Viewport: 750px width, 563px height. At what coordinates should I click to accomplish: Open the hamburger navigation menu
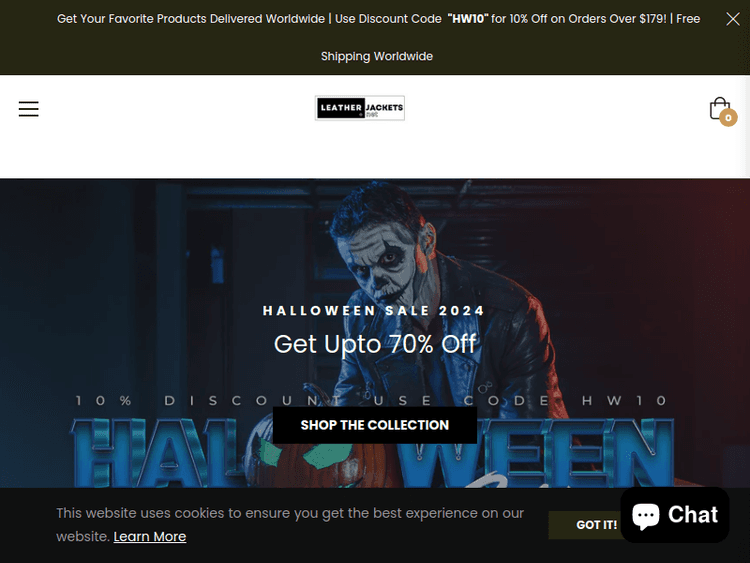(x=29, y=109)
